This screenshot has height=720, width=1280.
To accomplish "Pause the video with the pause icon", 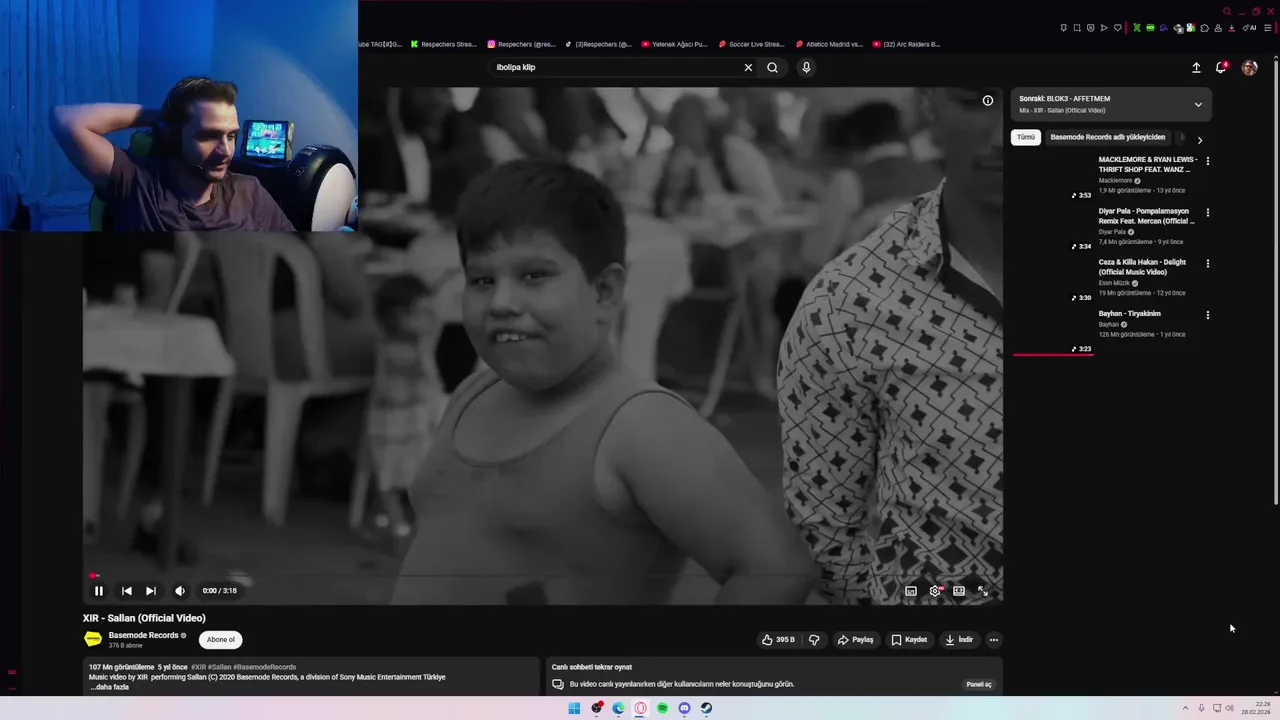I will coord(98,591).
